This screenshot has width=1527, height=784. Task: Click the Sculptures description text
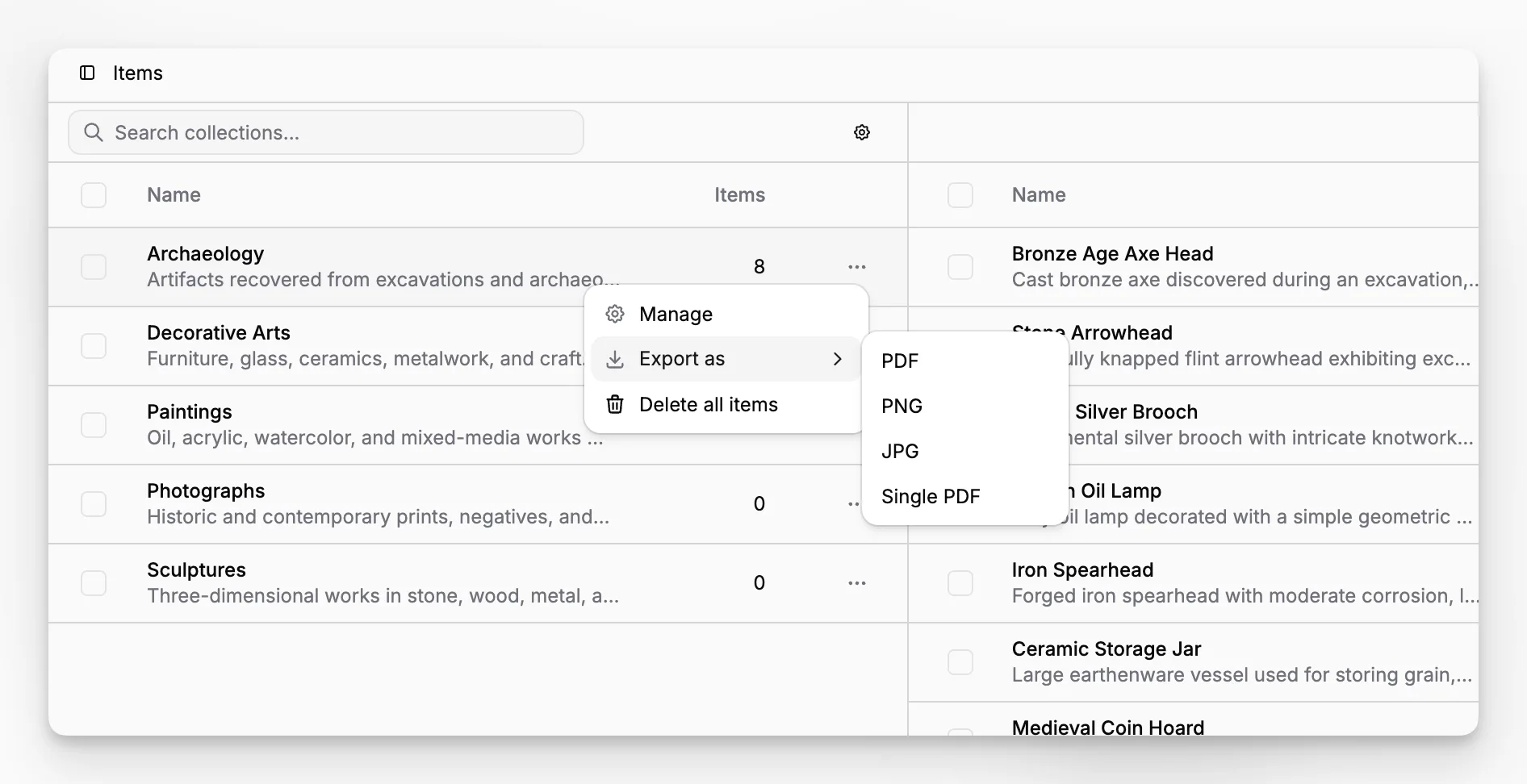pos(383,596)
